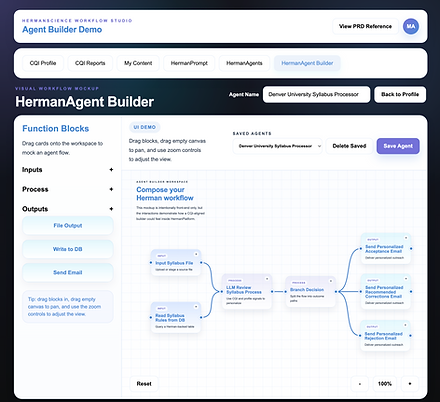Click input port of Read Syllabus Rules node

click(x=151, y=317)
